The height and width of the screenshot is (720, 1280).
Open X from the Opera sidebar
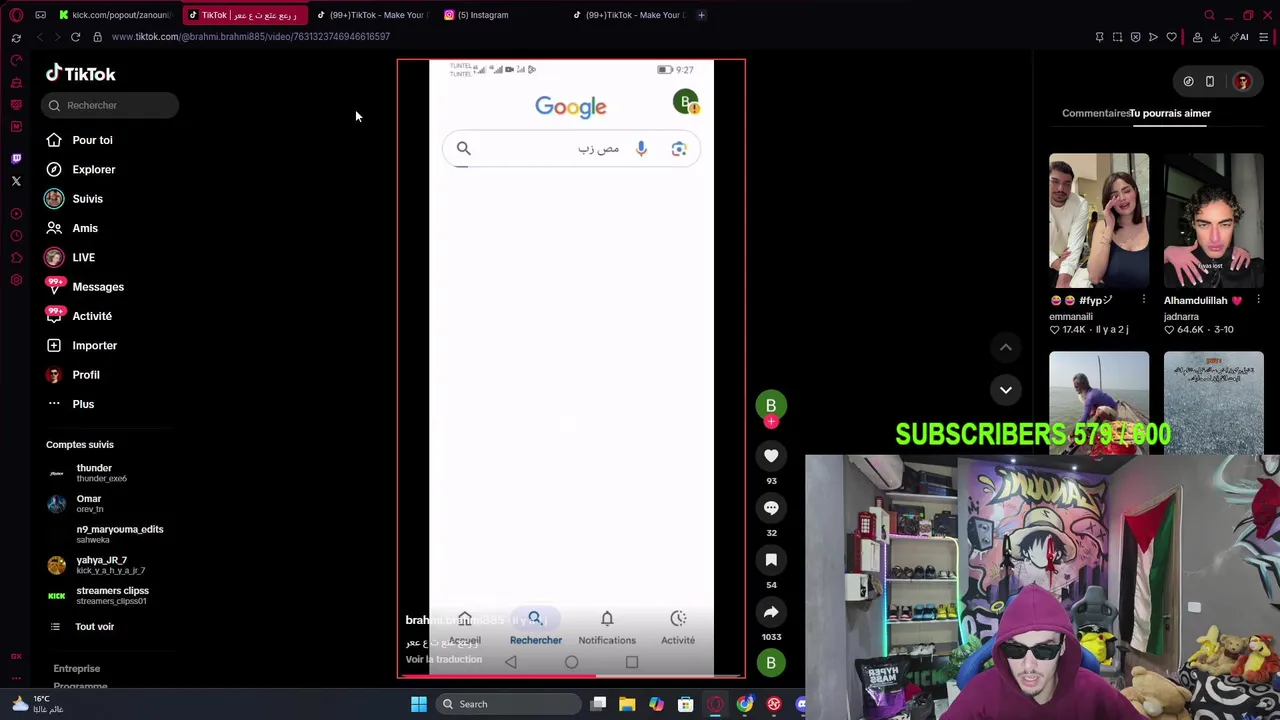coord(16,181)
